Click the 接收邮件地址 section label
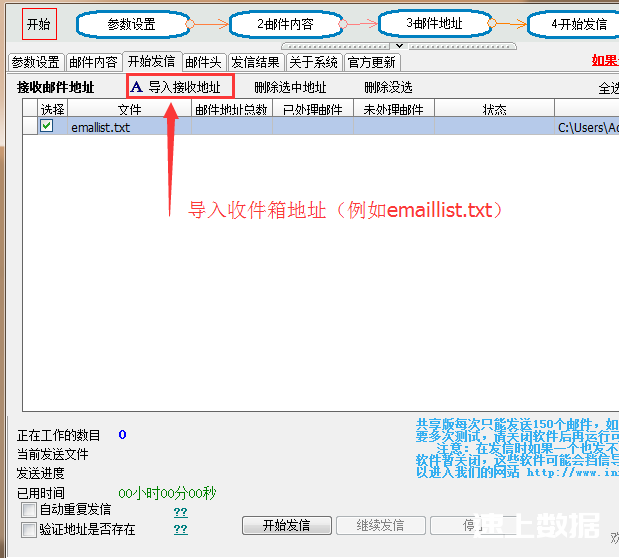Image resolution: width=619 pixels, height=558 pixels. pyautogui.click(x=56, y=87)
